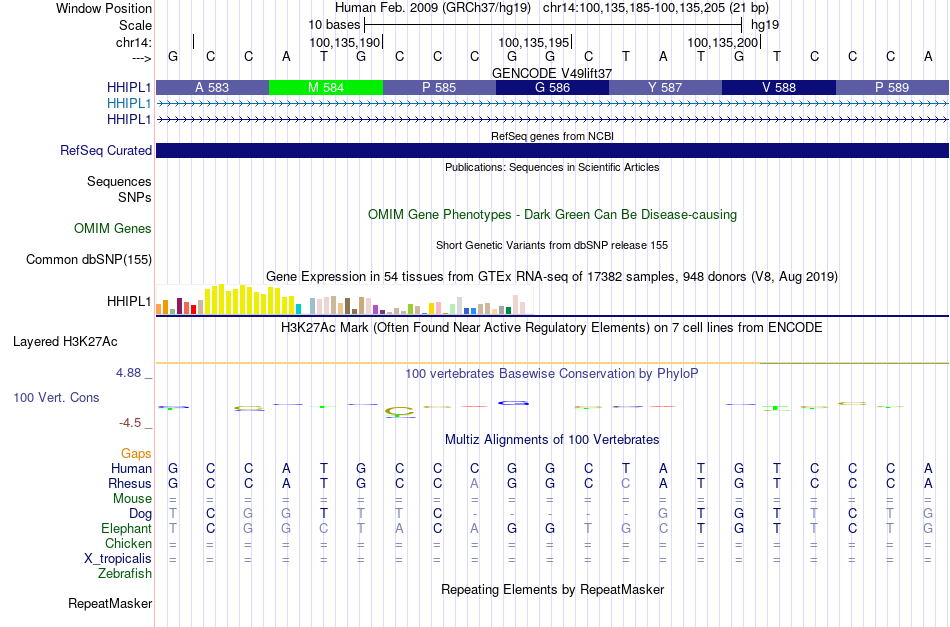This screenshot has width=950, height=627.
Task: Click 'RefSeq genes from NCBI' track title
Action: [553, 136]
